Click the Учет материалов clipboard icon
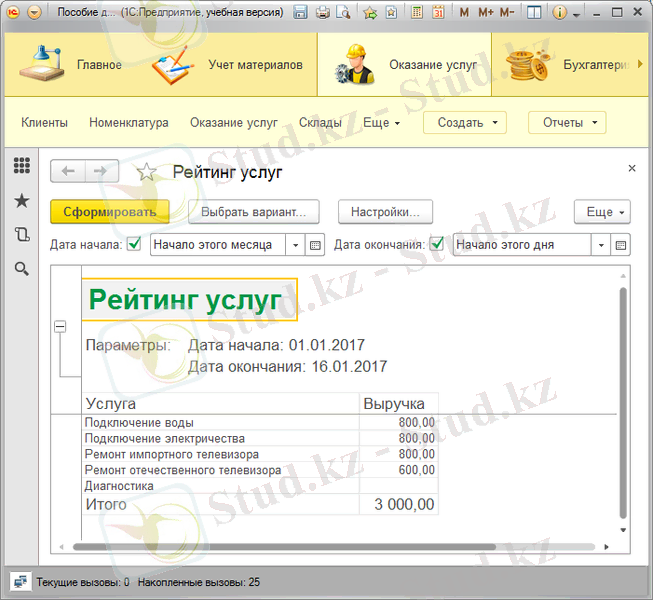 click(173, 65)
